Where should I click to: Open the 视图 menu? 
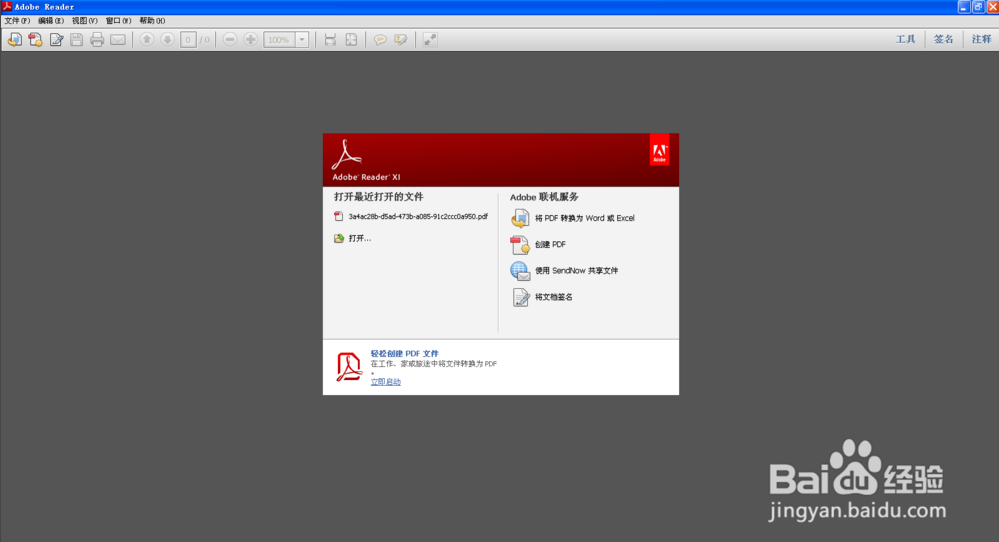pos(84,20)
